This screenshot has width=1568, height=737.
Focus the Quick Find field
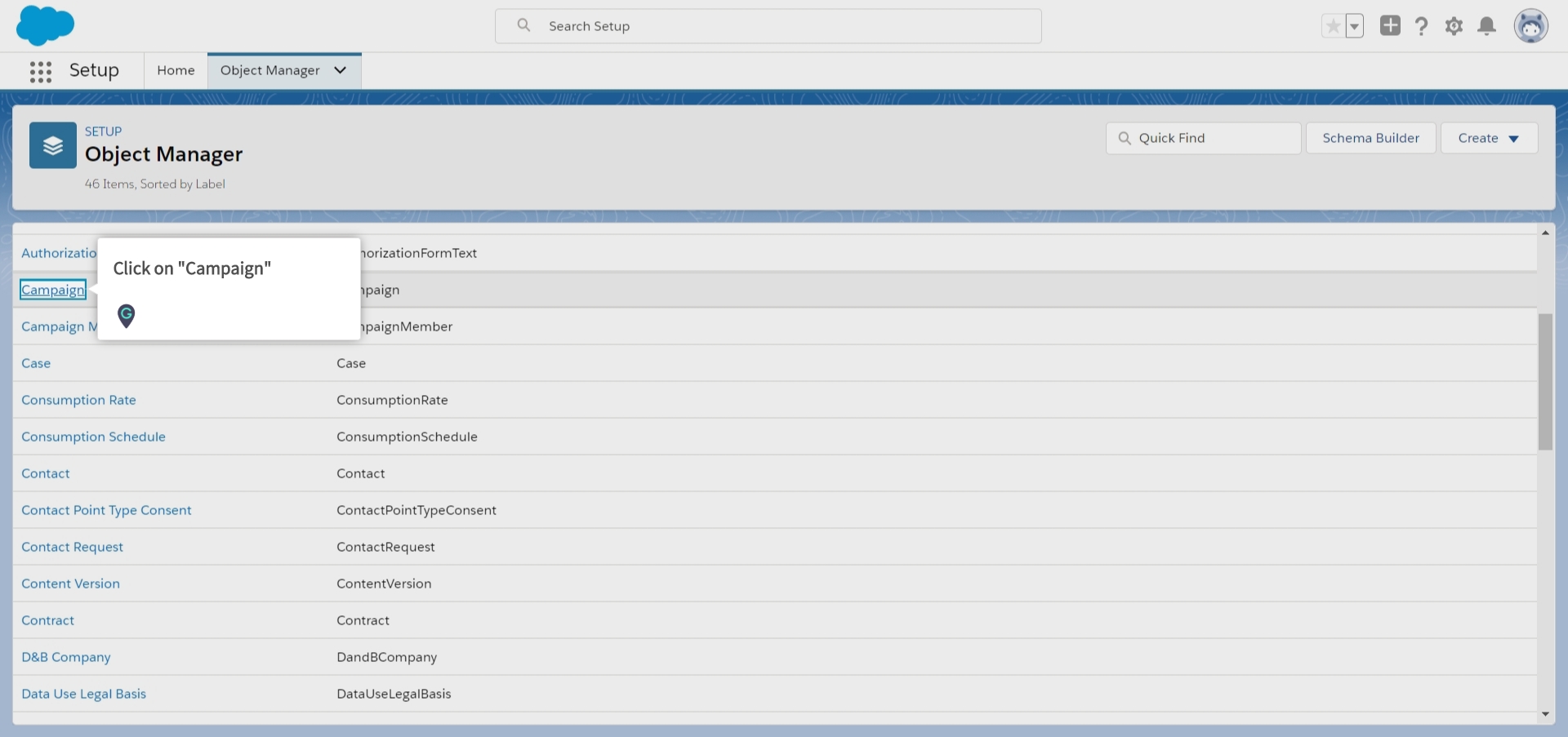click(x=1203, y=138)
